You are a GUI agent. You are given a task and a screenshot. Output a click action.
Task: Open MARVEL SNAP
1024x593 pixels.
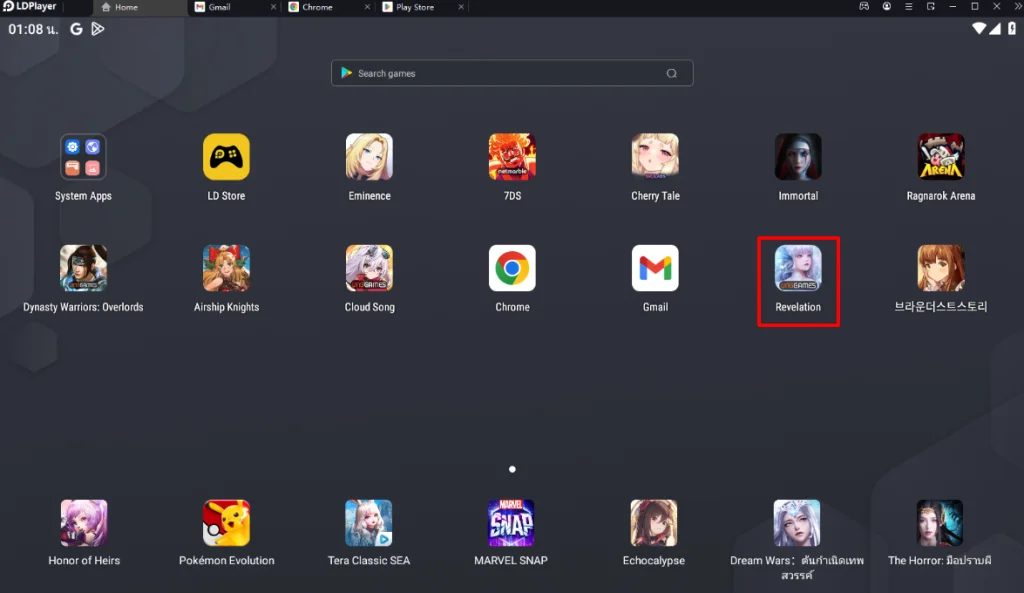[x=511, y=522]
